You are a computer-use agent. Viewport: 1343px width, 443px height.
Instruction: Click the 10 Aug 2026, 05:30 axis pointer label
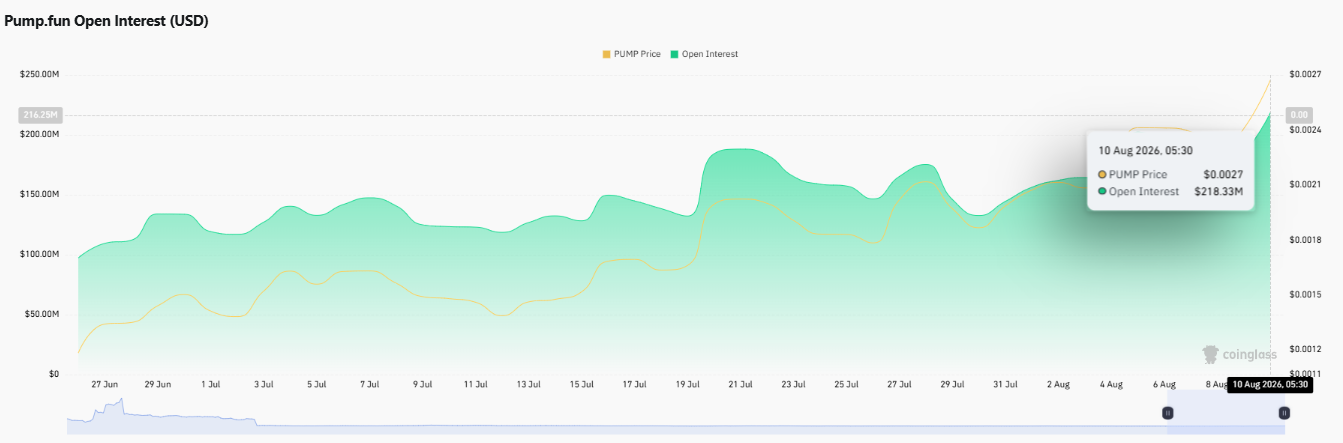[x=1269, y=384]
